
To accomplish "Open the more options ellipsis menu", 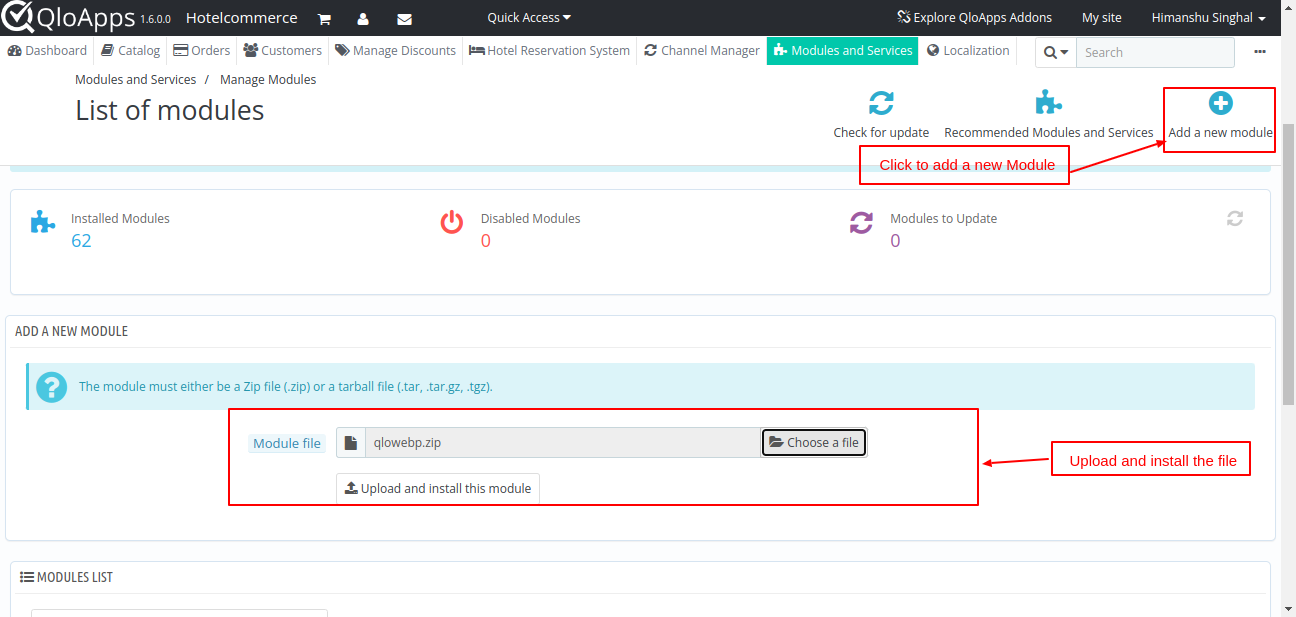I will (x=1260, y=52).
